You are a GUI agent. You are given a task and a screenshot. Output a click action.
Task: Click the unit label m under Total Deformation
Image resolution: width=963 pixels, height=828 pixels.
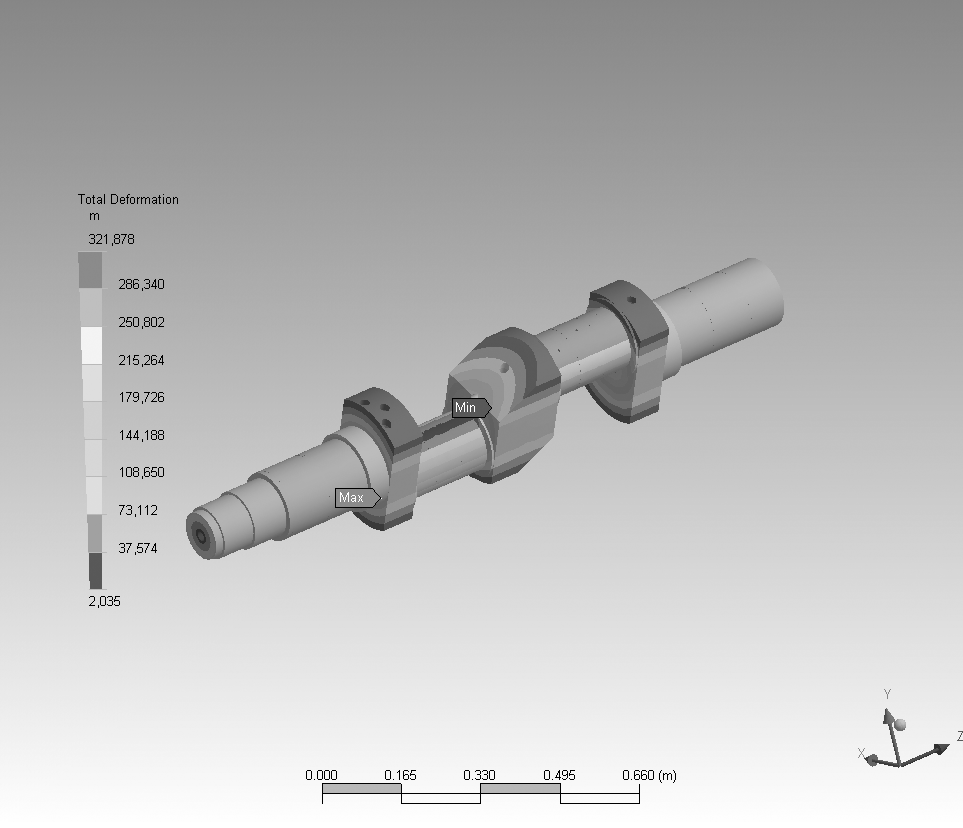pos(94,216)
